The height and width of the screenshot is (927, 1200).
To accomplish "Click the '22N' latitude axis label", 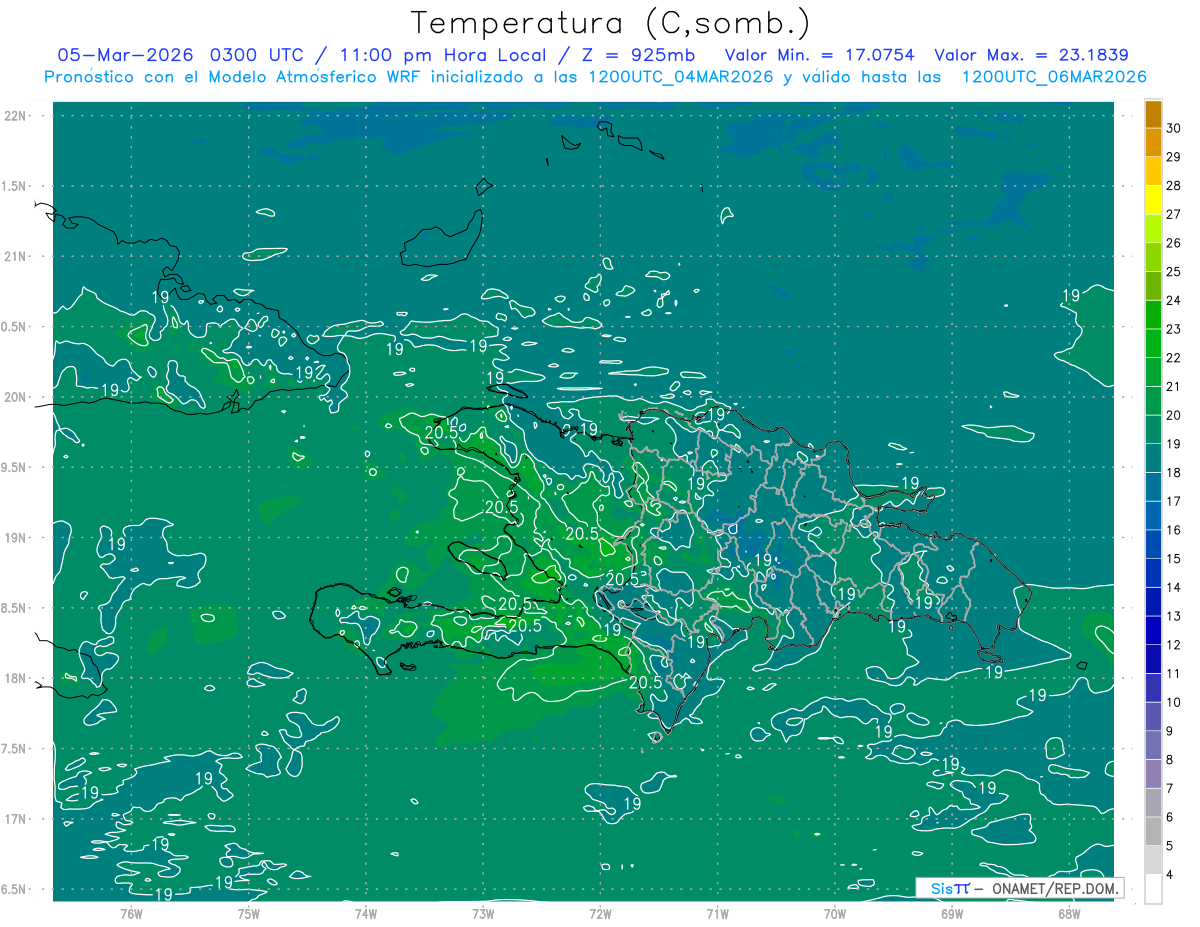I will pos(15,116).
